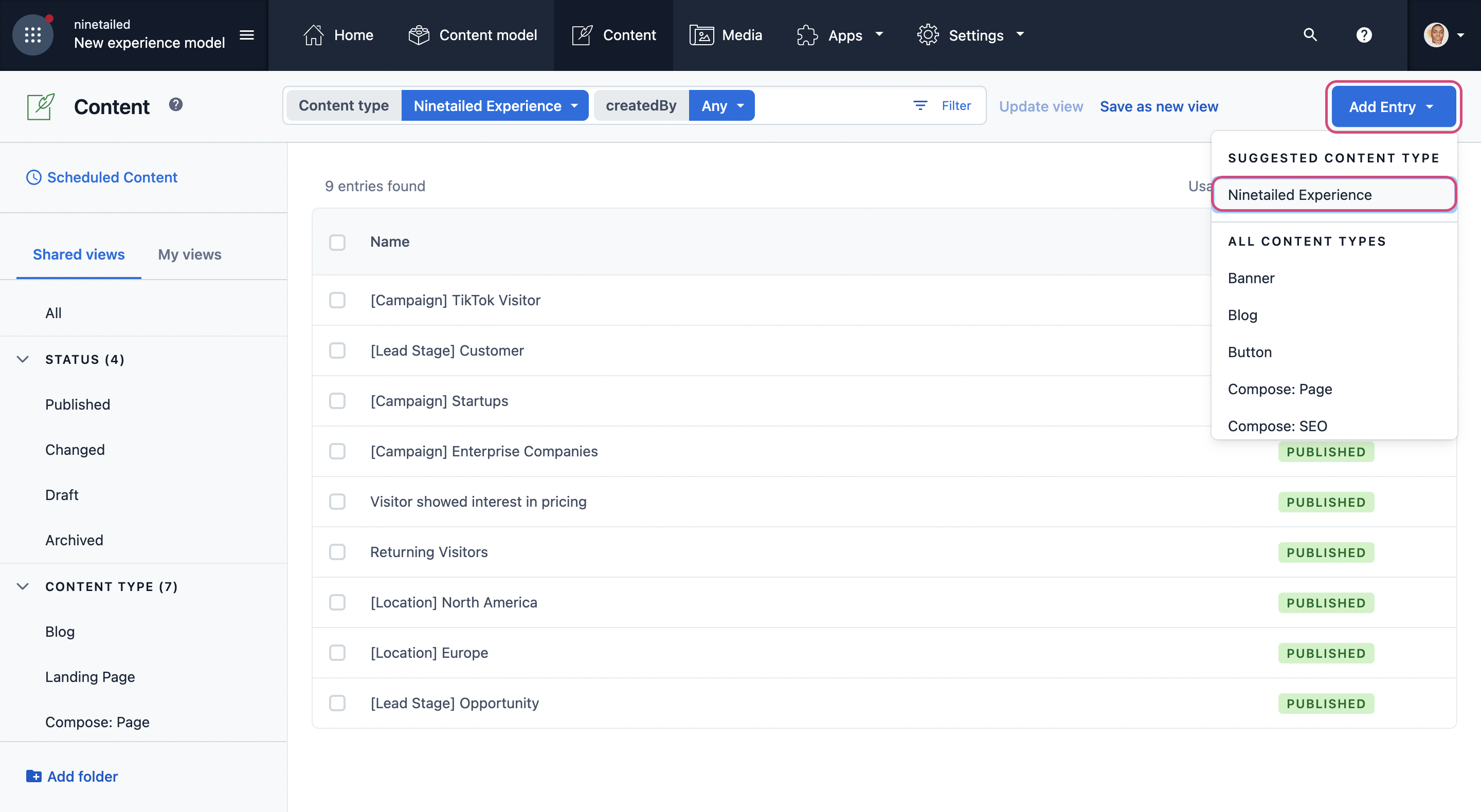Open the [Location] Europe entry
The width and height of the screenshot is (1481, 812).
pos(429,653)
